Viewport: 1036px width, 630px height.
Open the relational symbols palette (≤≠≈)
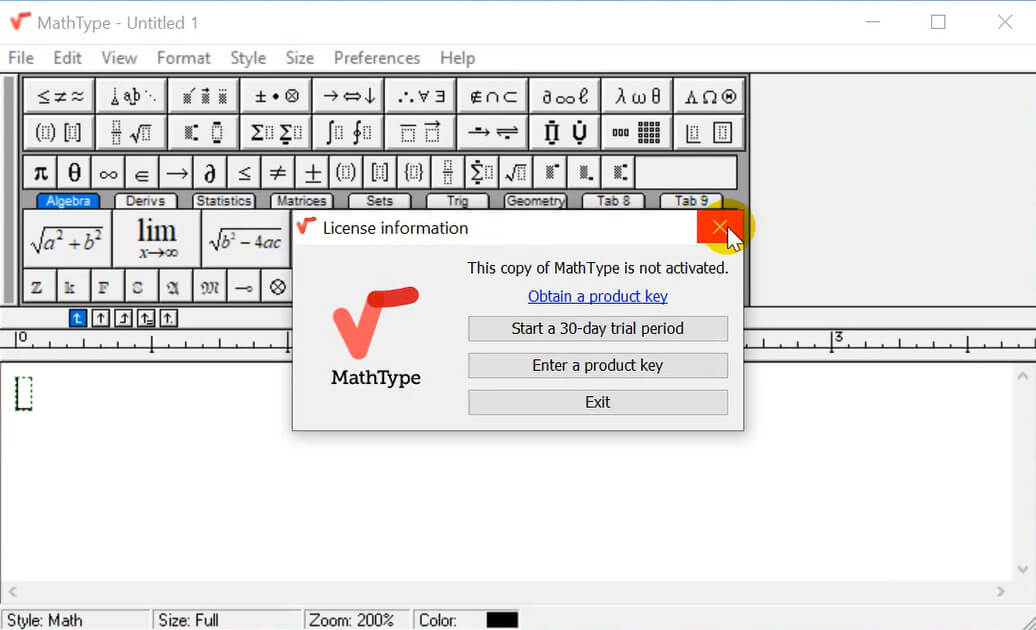pyautogui.click(x=59, y=96)
